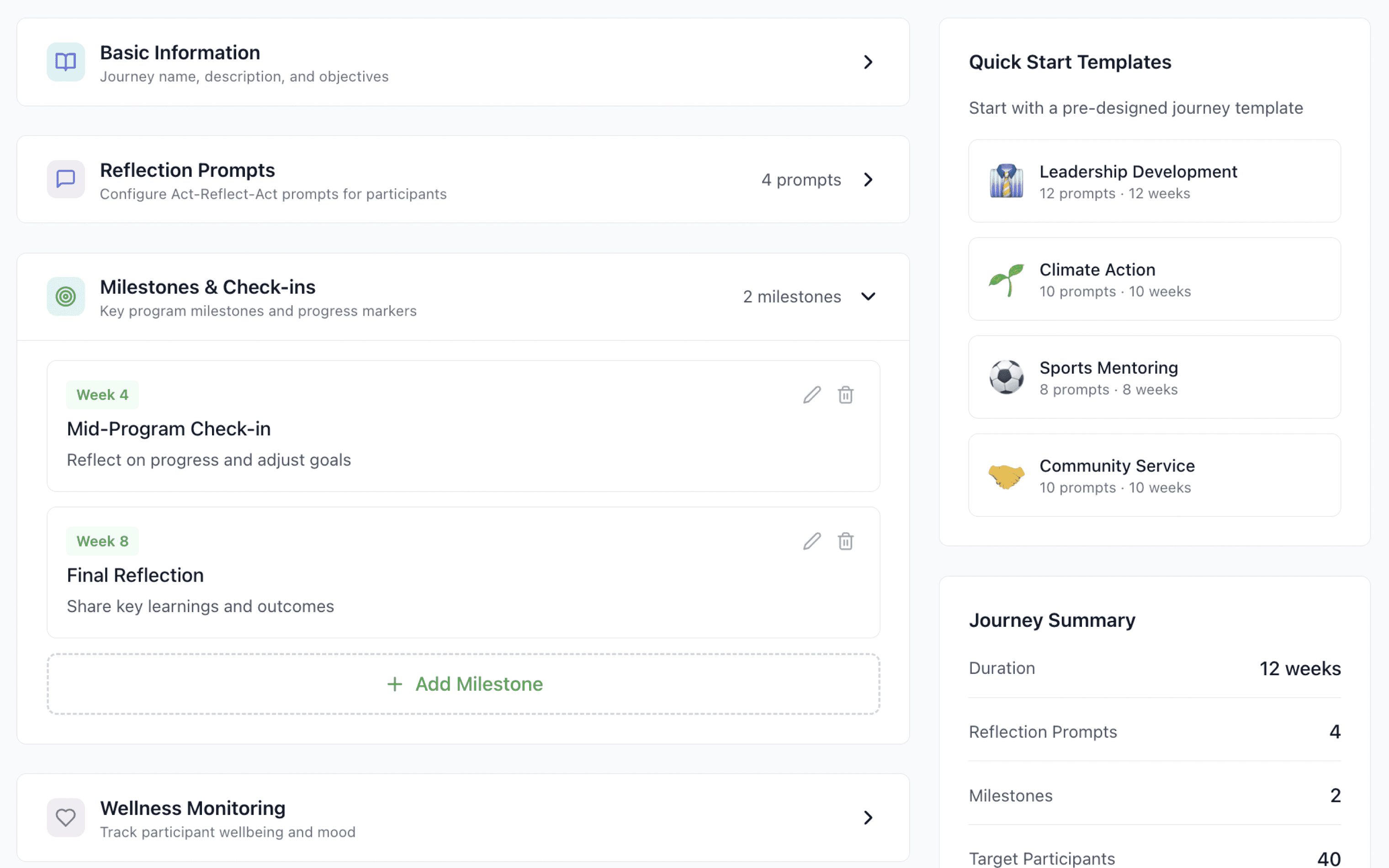
Task: Expand the Reflection Prompts section chevron
Action: pos(868,180)
